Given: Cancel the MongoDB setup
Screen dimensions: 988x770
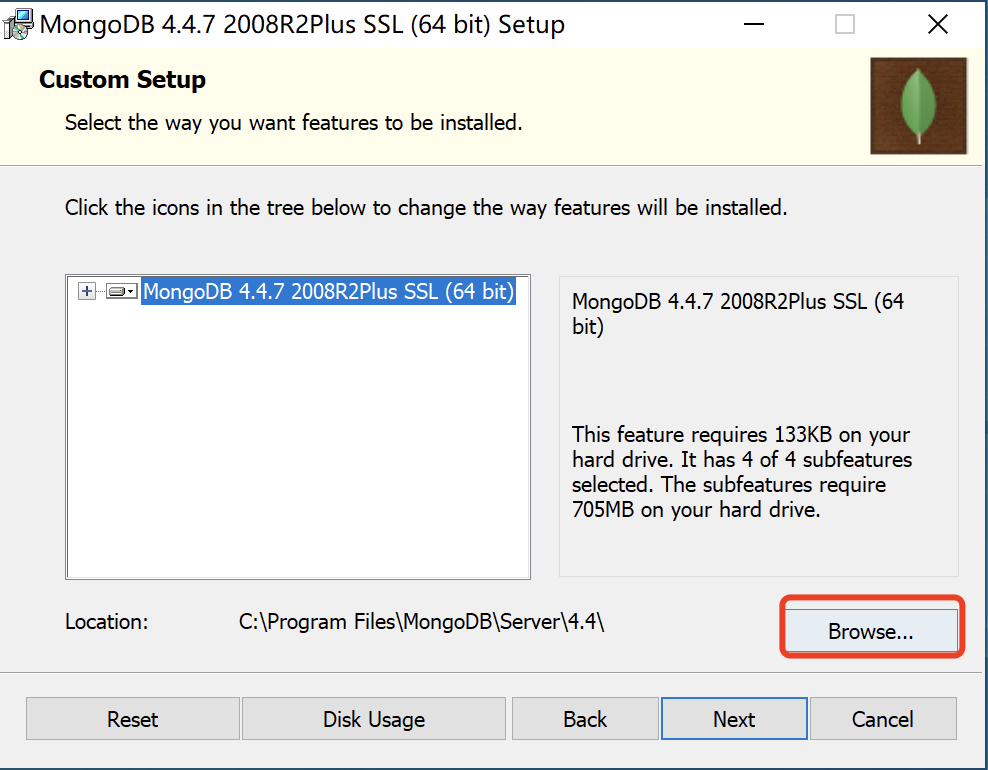Looking at the screenshot, I should coord(883,719).
